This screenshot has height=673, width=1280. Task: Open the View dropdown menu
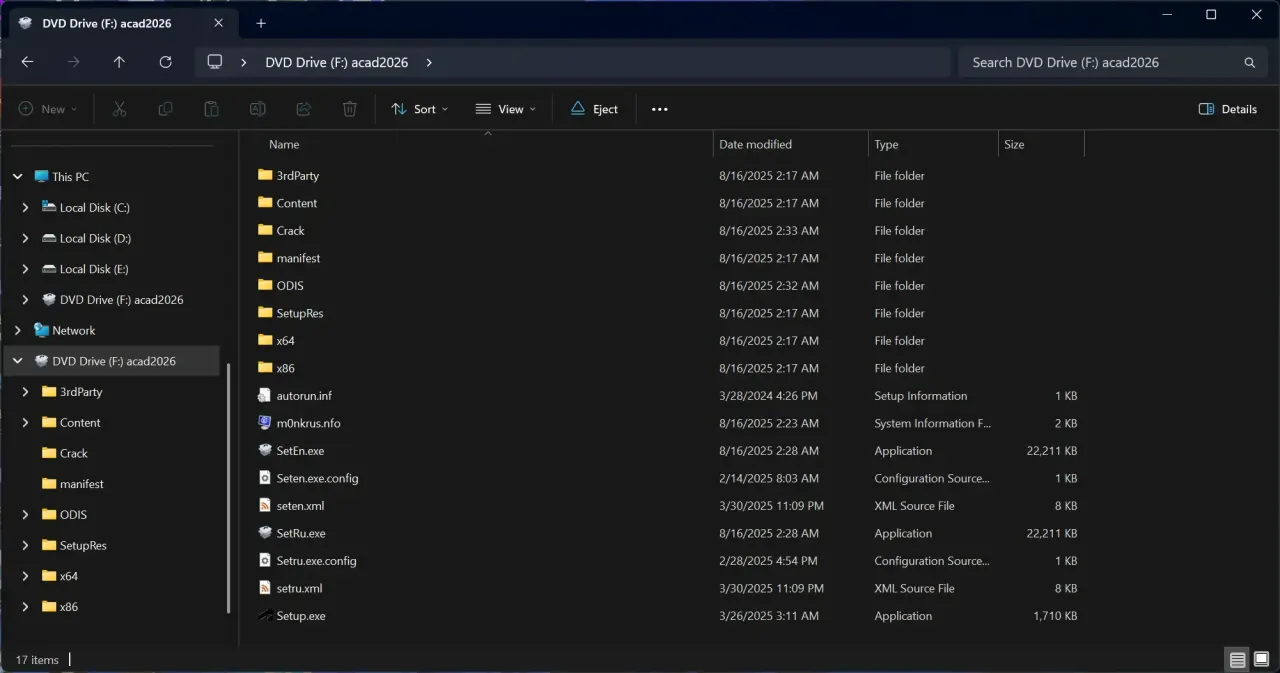[505, 109]
